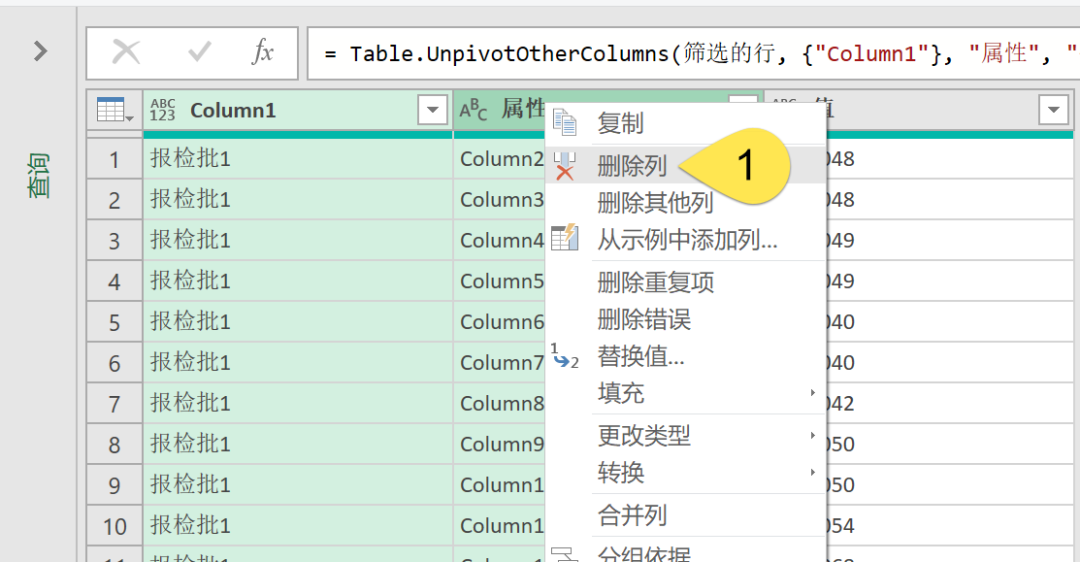Select row number 5 header
The image size is (1080, 562).
[x=114, y=322]
